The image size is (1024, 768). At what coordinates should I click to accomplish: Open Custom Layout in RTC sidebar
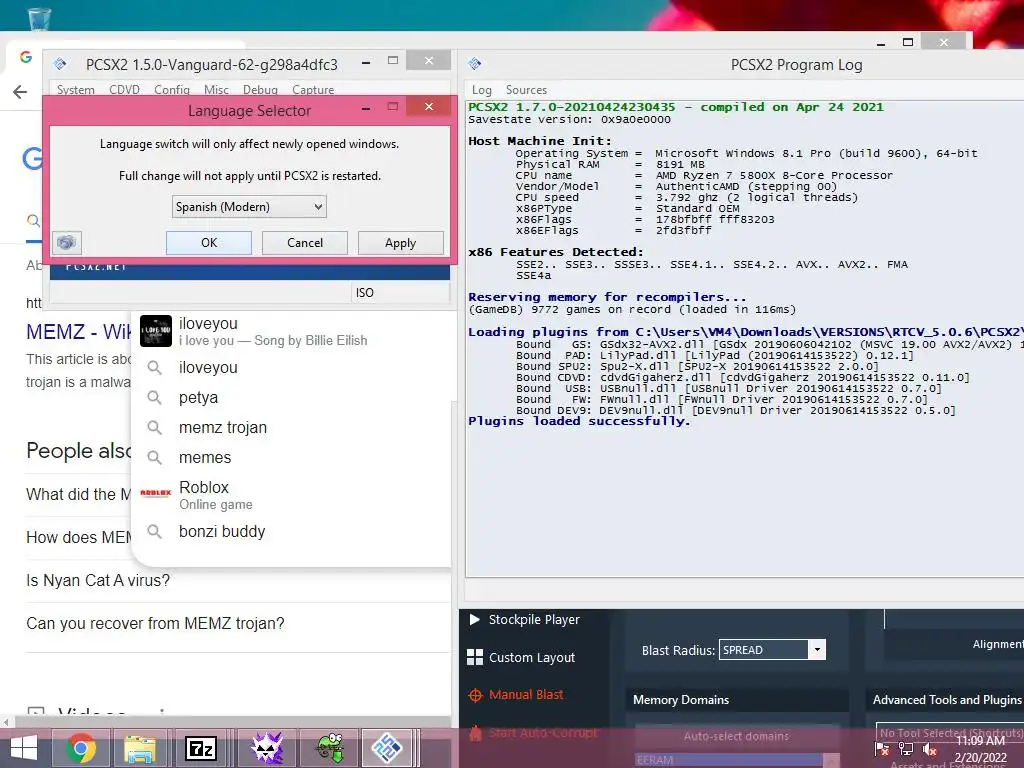(532, 658)
